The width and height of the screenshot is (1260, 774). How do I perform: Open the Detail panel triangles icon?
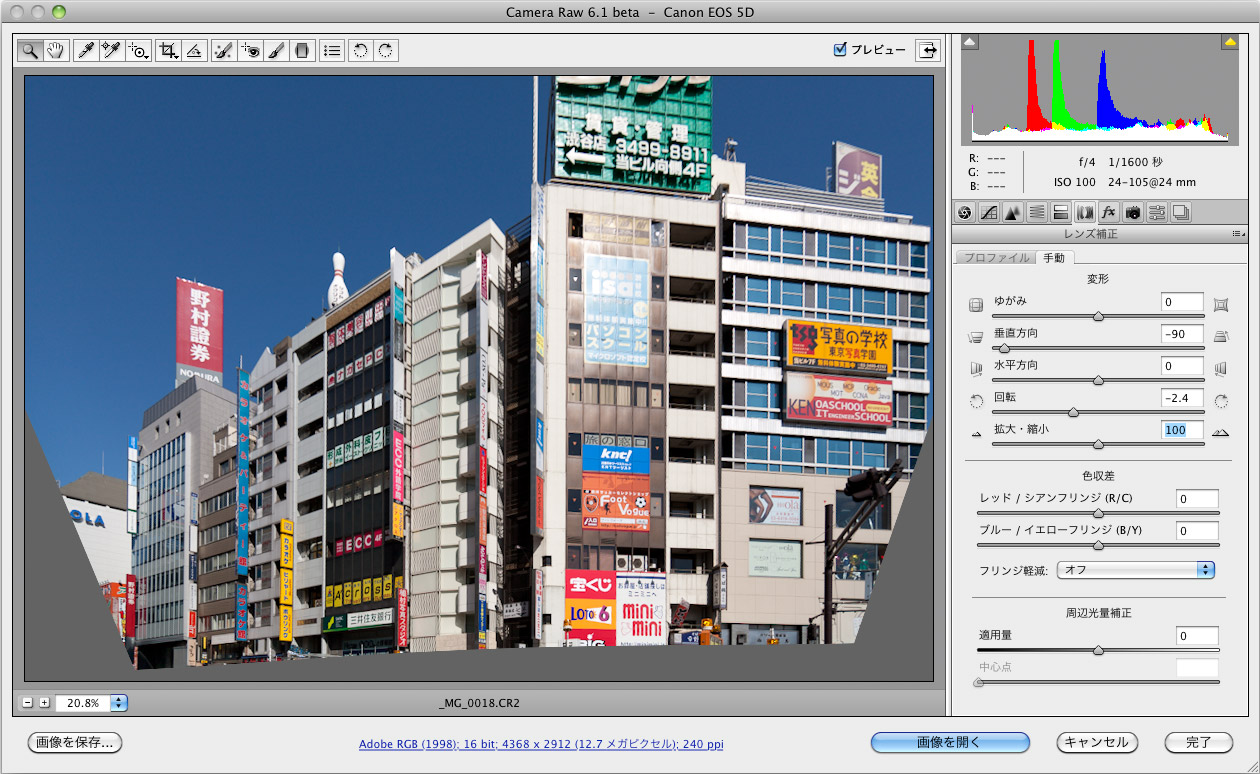click(x=1013, y=212)
